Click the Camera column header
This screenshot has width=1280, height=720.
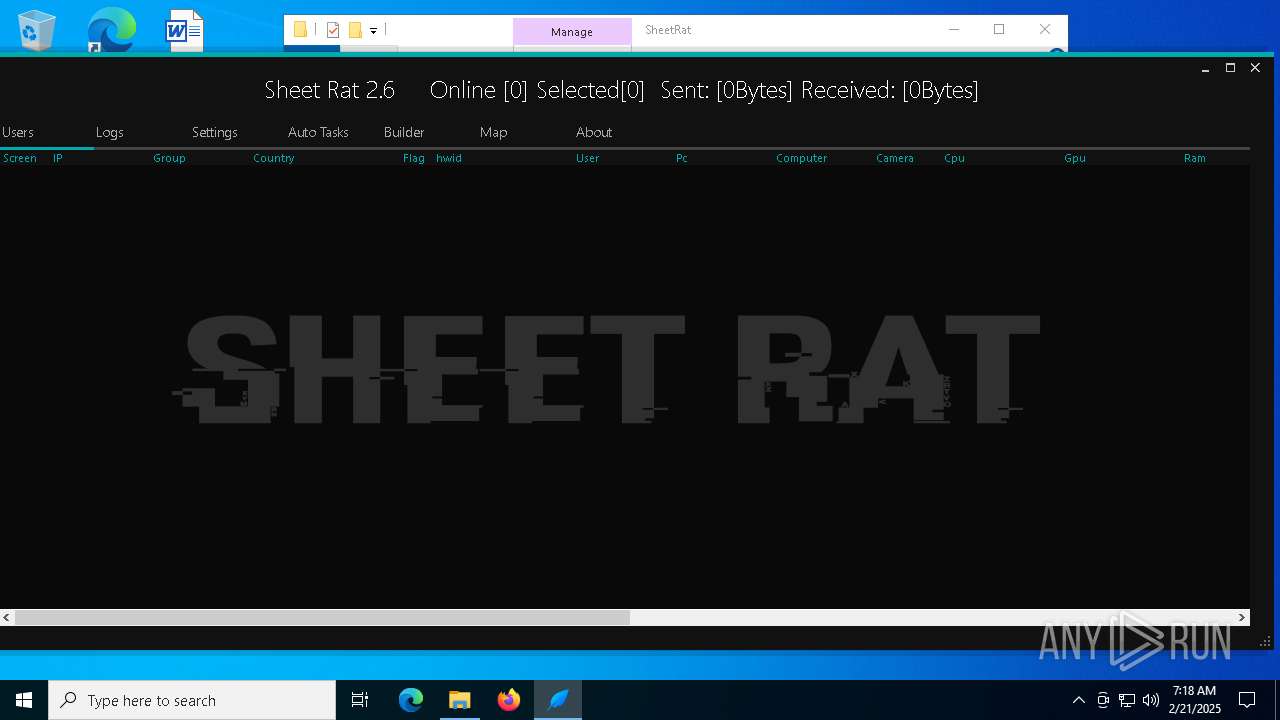click(895, 158)
